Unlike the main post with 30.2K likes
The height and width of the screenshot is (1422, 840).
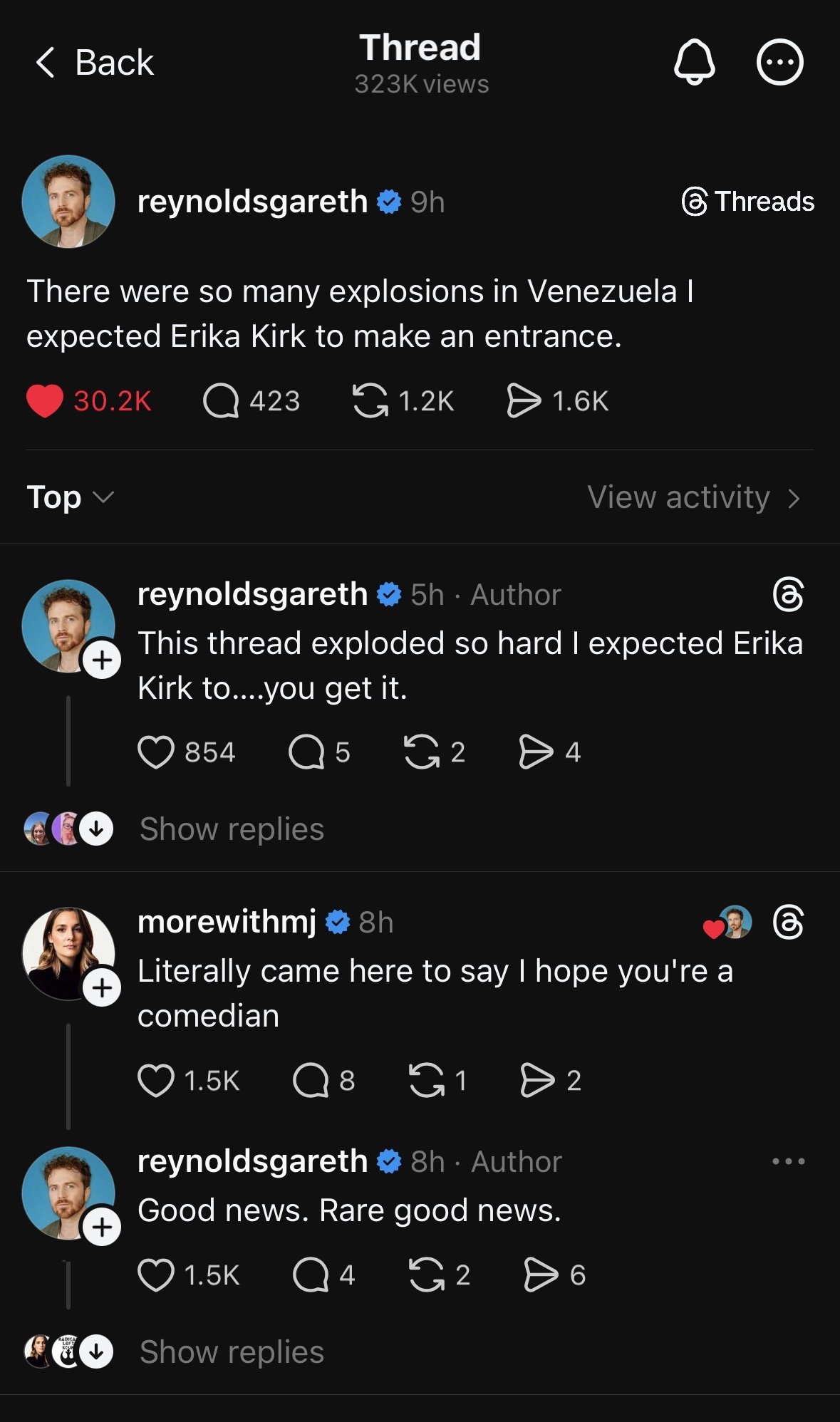(45, 401)
